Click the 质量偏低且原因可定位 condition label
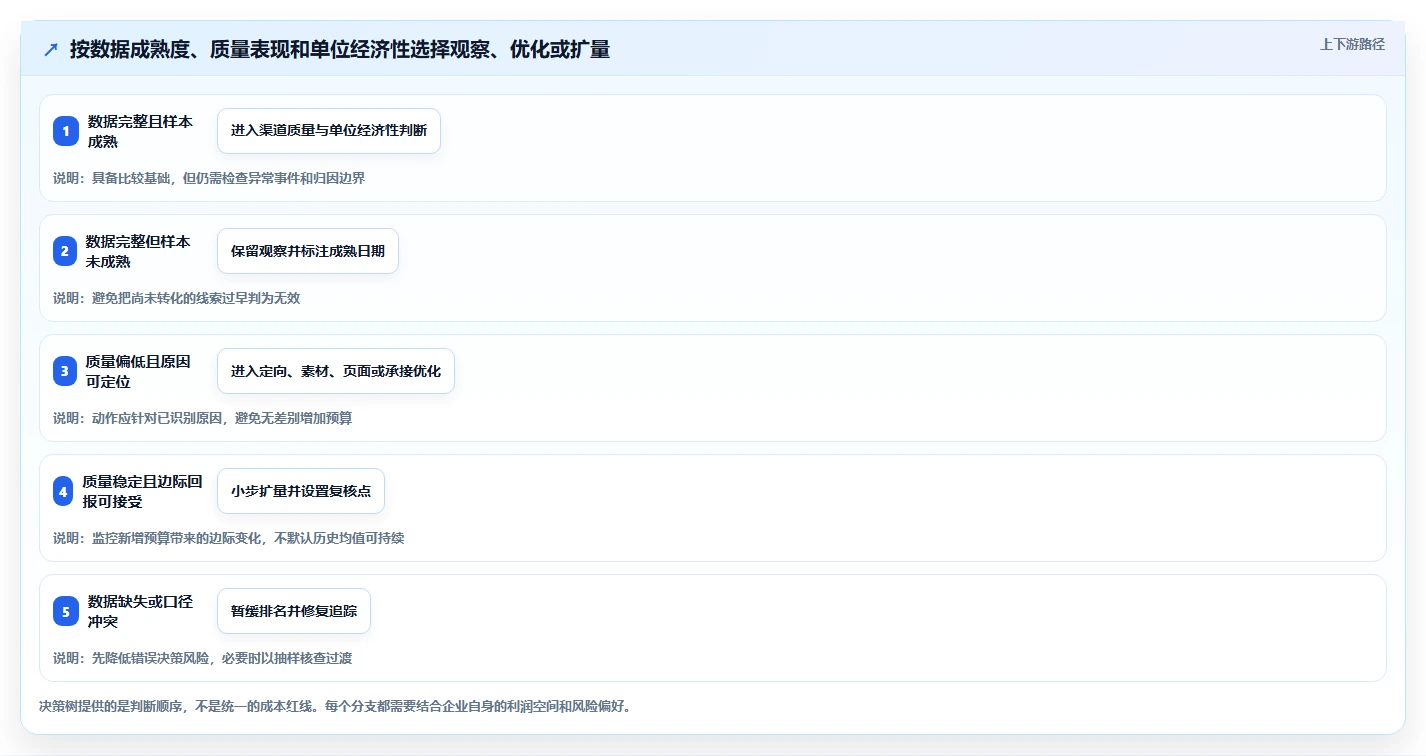1426x756 pixels. (138, 371)
